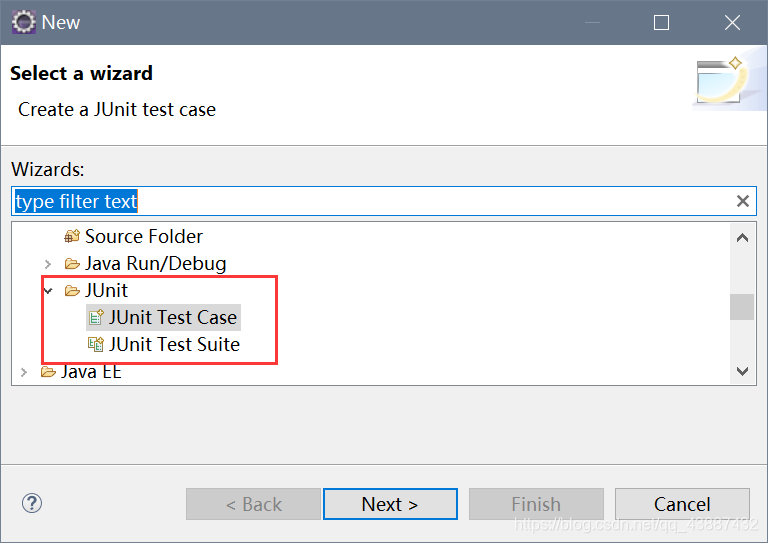This screenshot has width=768, height=543.
Task: Click the JUnit Test Case icon
Action: coord(96,317)
